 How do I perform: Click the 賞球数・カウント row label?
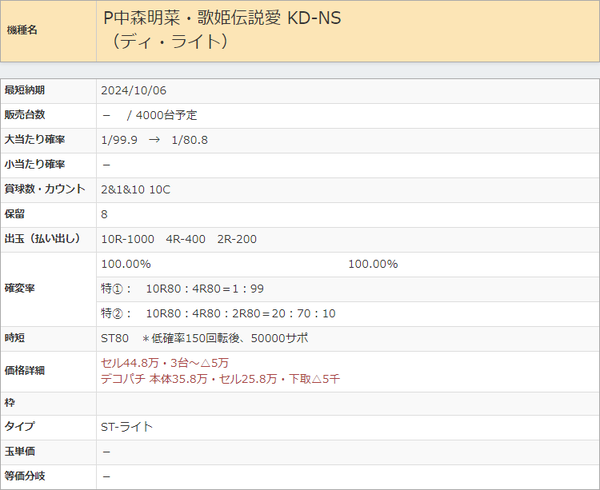[45, 189]
